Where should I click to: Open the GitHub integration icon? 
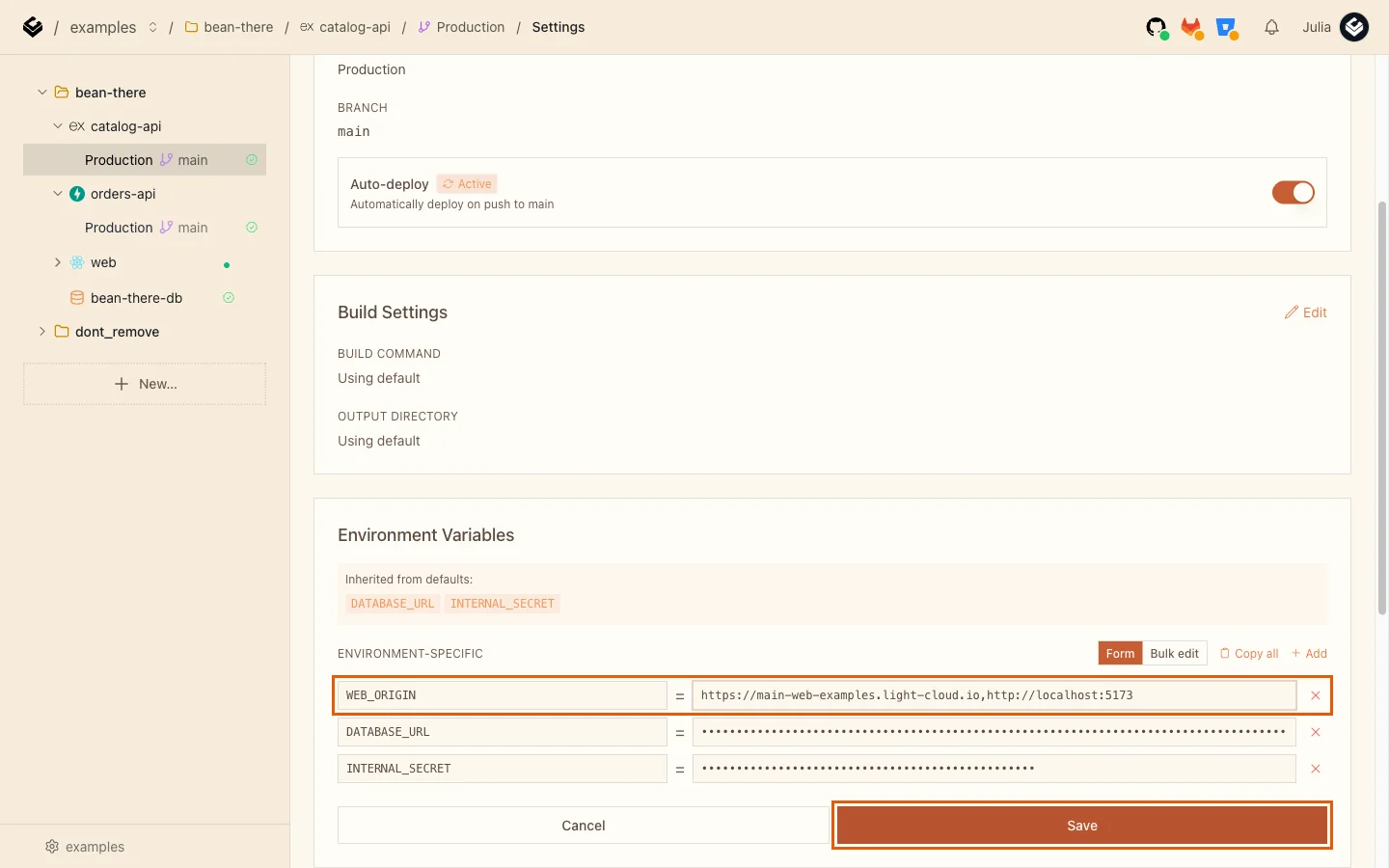click(1157, 28)
